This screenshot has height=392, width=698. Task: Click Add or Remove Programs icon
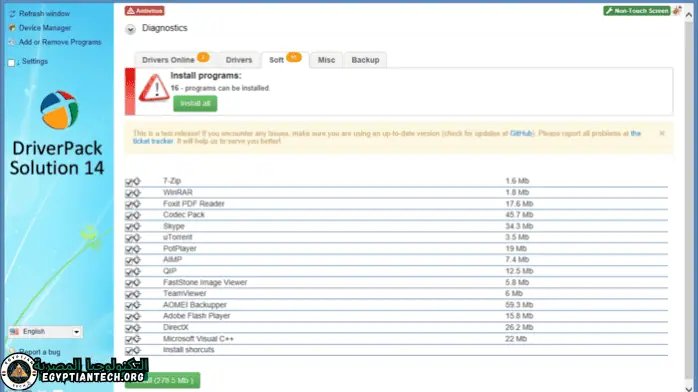(x=12, y=42)
